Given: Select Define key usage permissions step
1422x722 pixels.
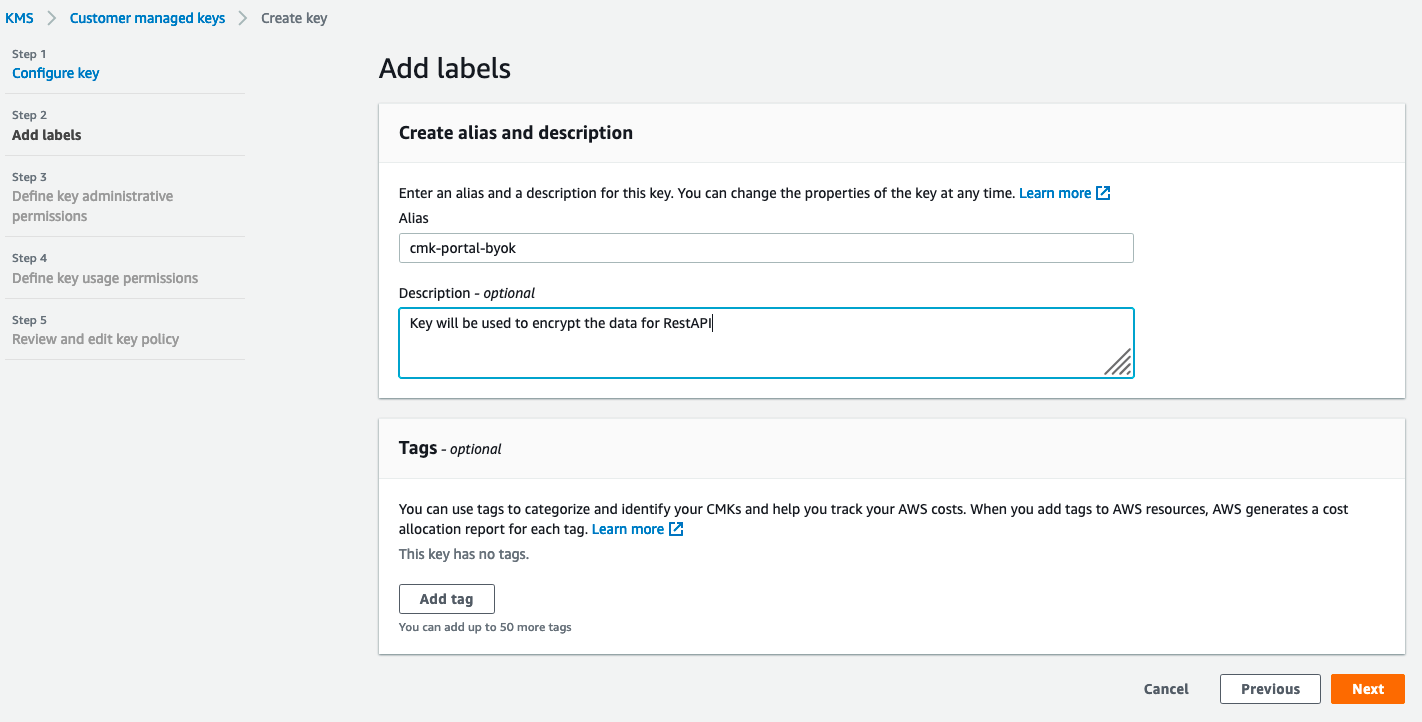Looking at the screenshot, I should [x=105, y=278].
